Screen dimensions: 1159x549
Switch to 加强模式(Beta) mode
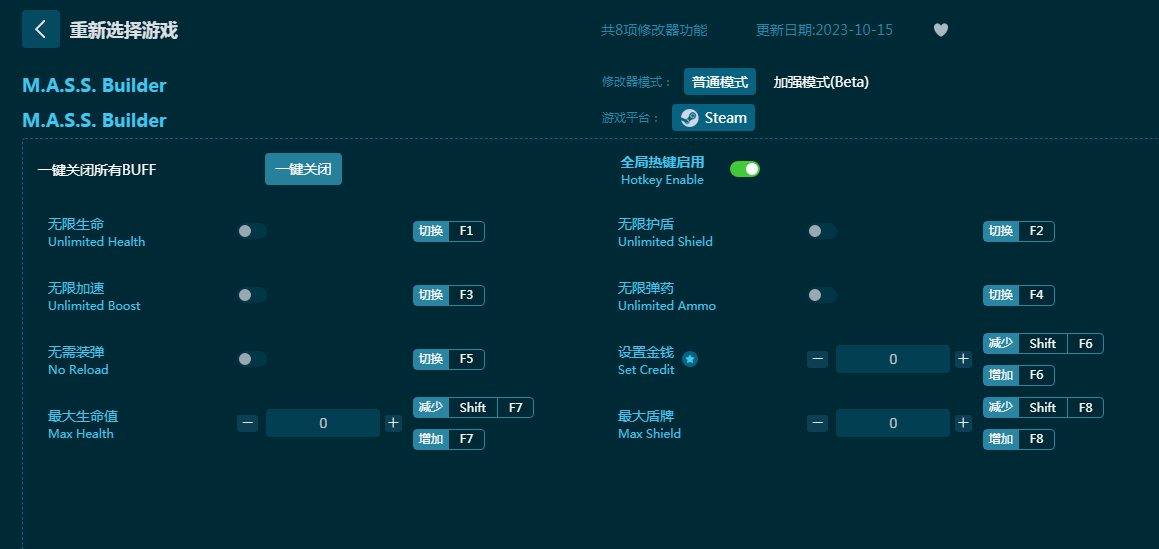pos(821,82)
